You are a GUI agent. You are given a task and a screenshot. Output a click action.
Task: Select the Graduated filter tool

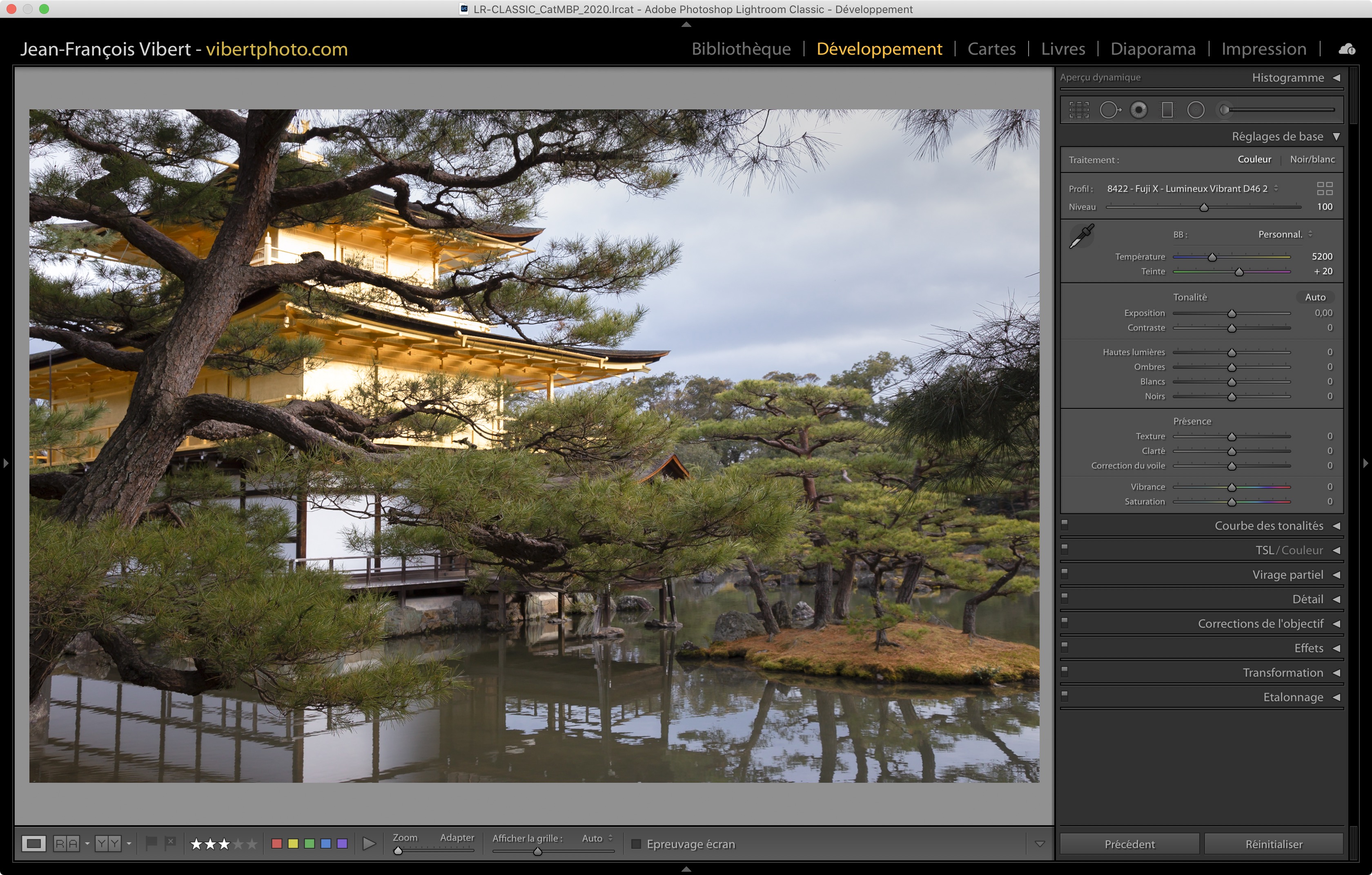(1167, 110)
